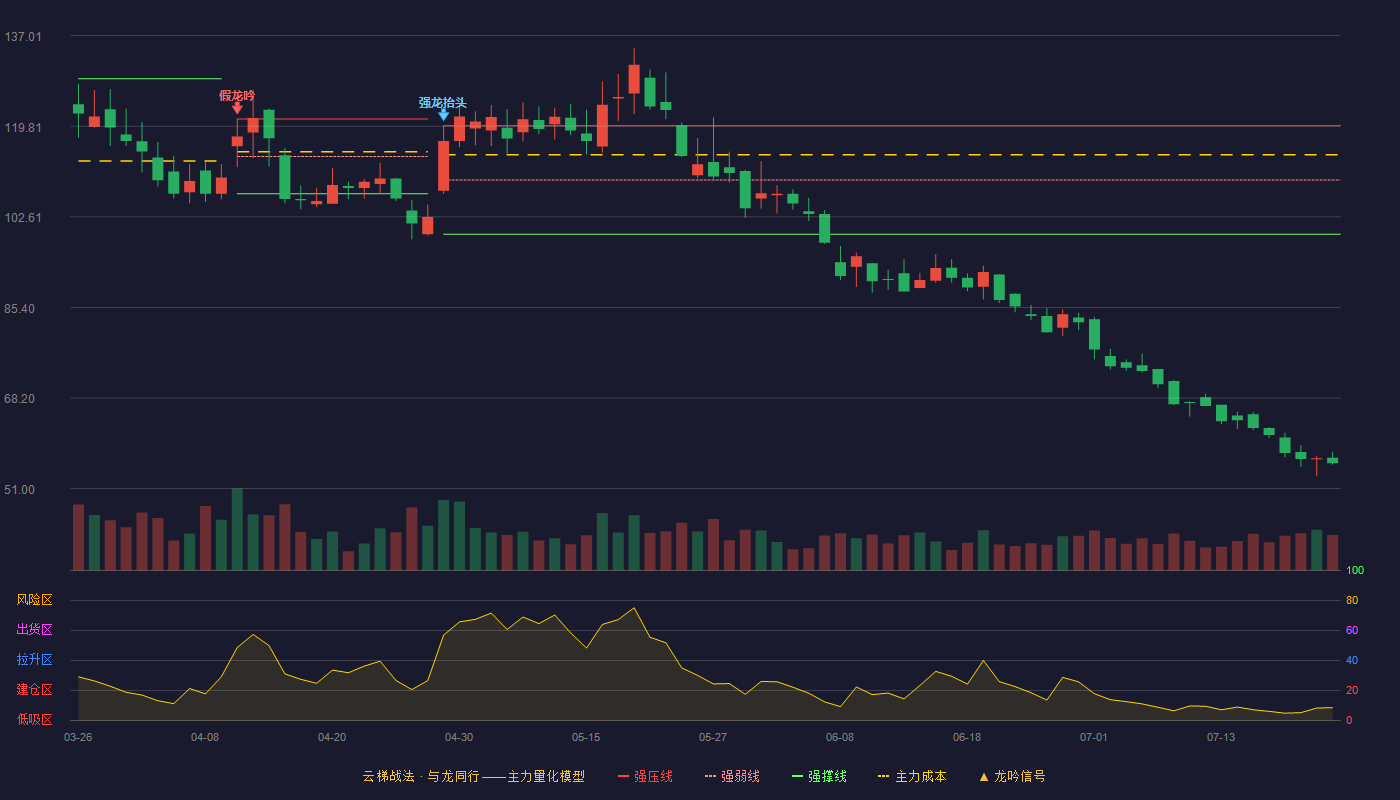
Task: Click the 龙吟信号 triangle legend icon
Action: click(983, 777)
